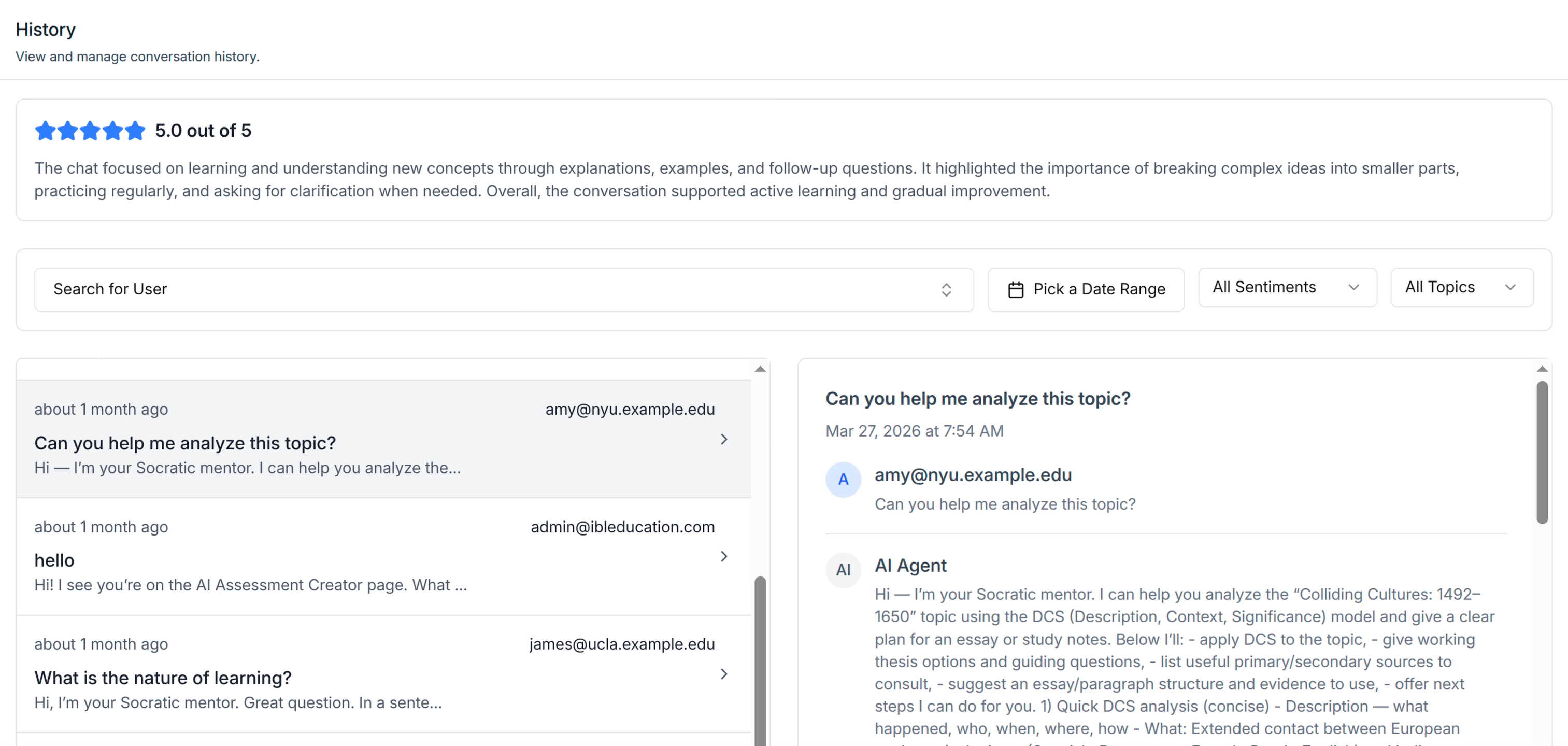Click 'View and manage conversation history.' subtitle
The width and height of the screenshot is (1568, 746).
tap(137, 56)
